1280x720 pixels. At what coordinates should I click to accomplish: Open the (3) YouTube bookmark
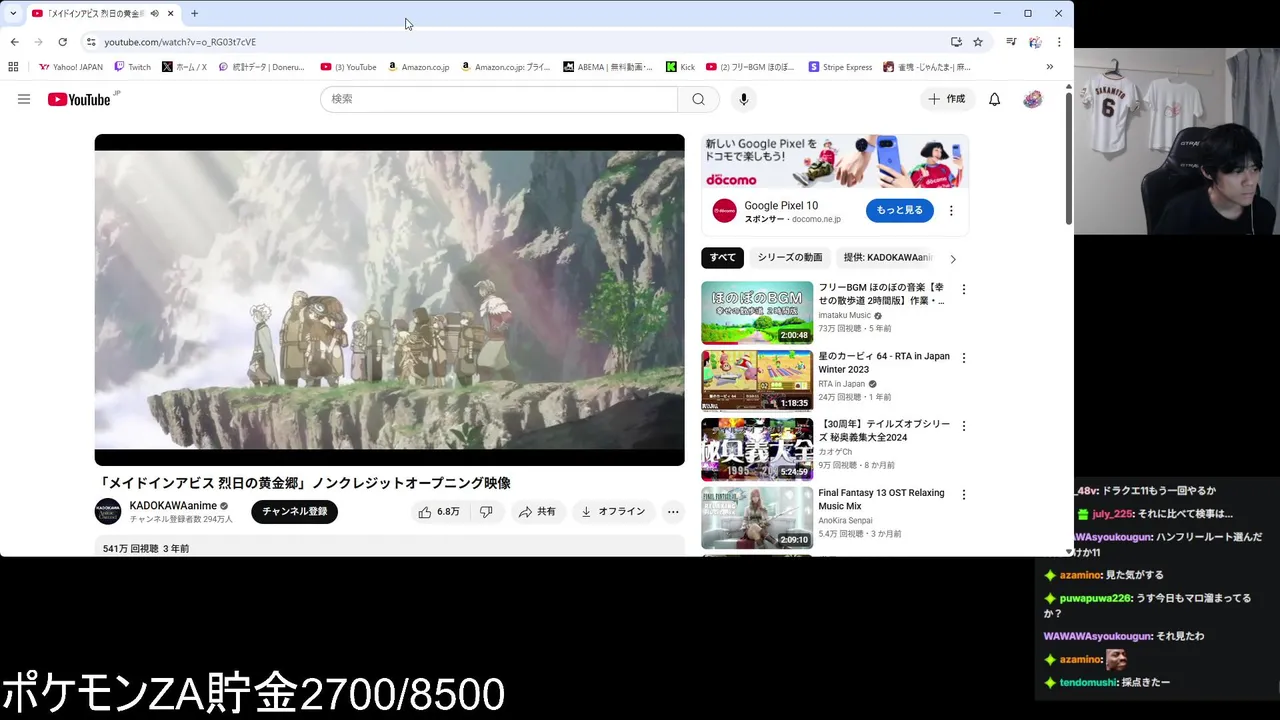[x=348, y=67]
